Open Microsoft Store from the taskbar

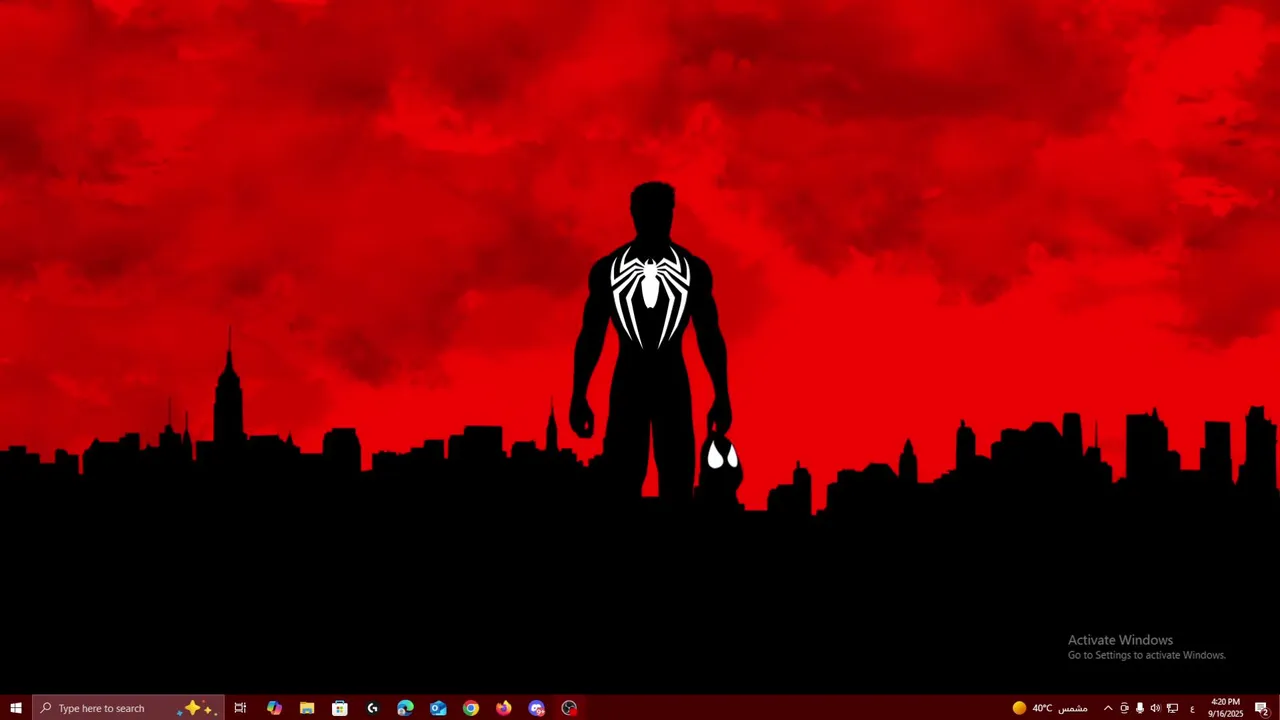pos(340,708)
